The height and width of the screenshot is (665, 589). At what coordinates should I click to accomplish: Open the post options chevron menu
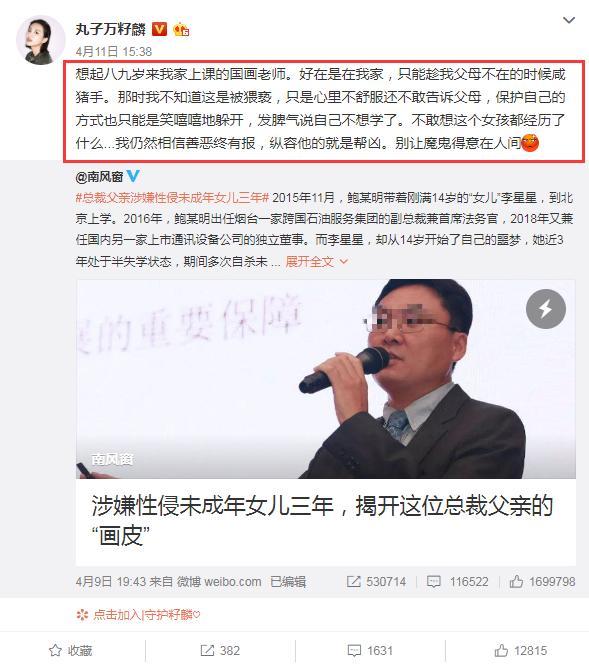[x=568, y=20]
